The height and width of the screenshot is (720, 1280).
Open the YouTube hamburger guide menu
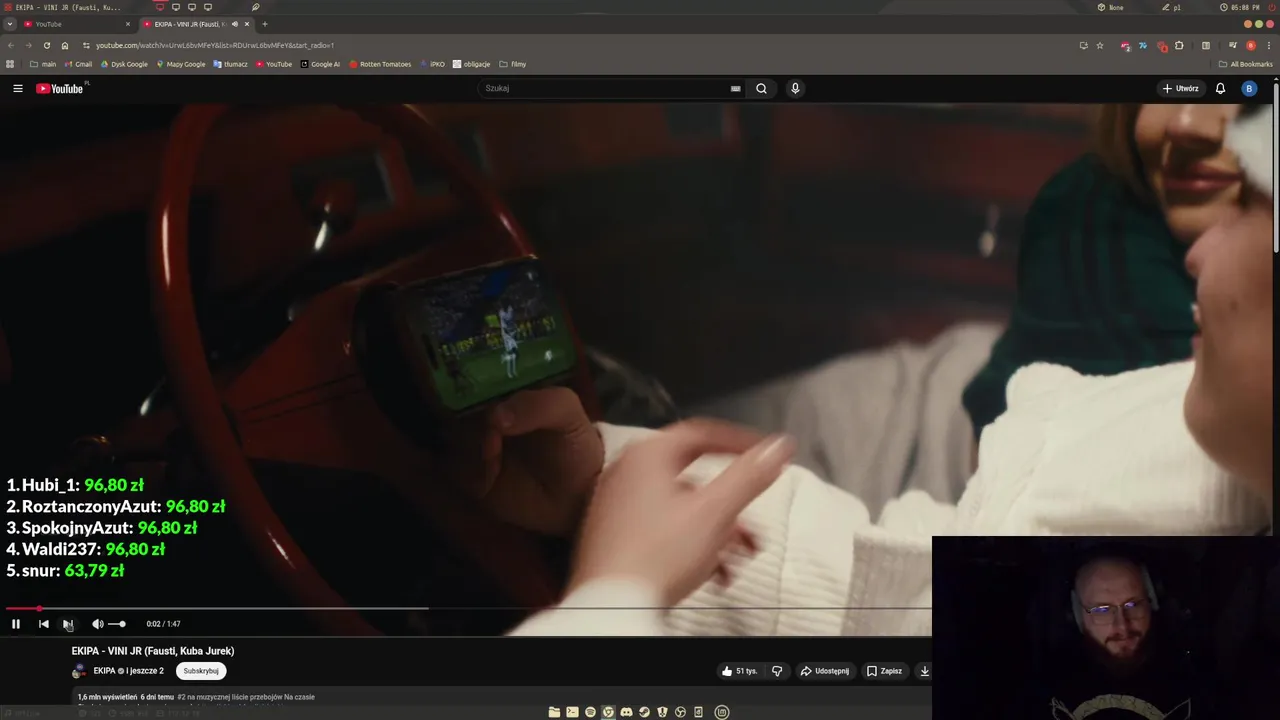point(18,88)
